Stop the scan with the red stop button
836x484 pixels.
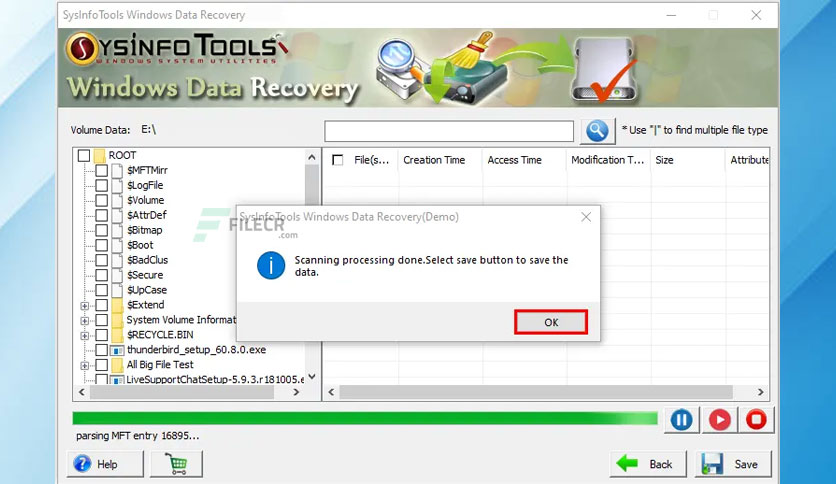[x=756, y=420]
